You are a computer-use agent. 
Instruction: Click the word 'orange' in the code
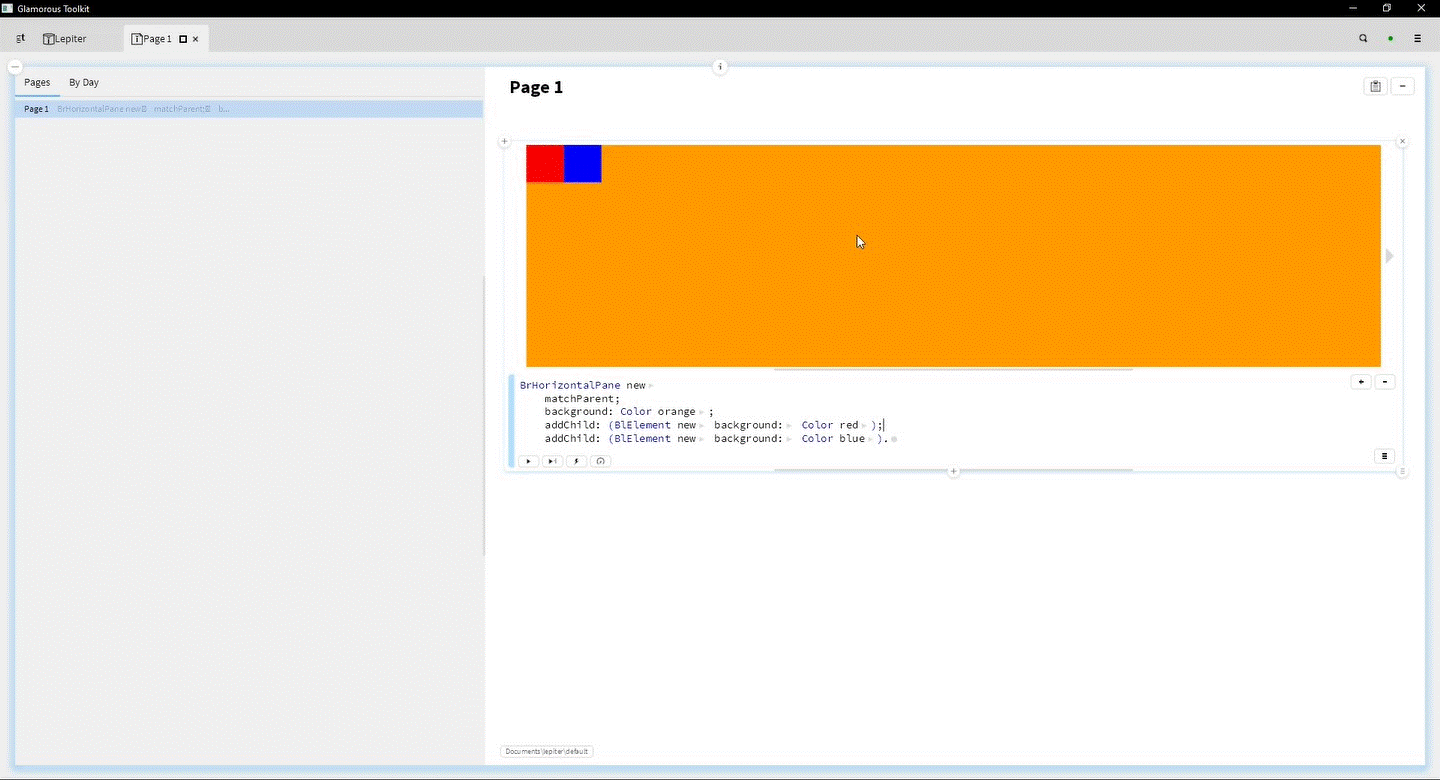click(x=676, y=411)
